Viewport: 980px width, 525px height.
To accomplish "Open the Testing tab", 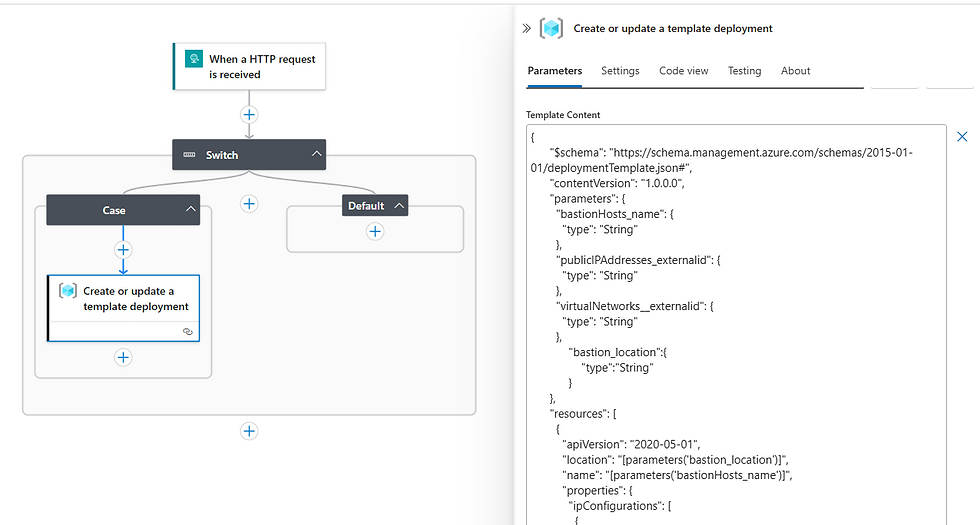I will (744, 71).
